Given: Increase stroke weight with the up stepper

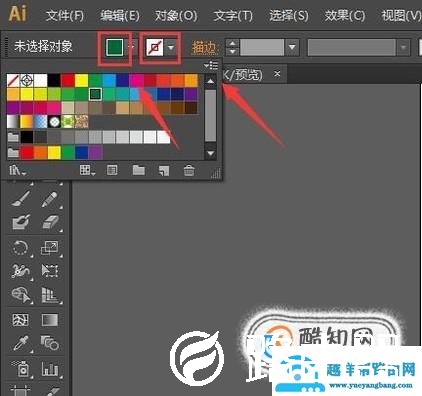Looking at the screenshot, I should (x=232, y=43).
